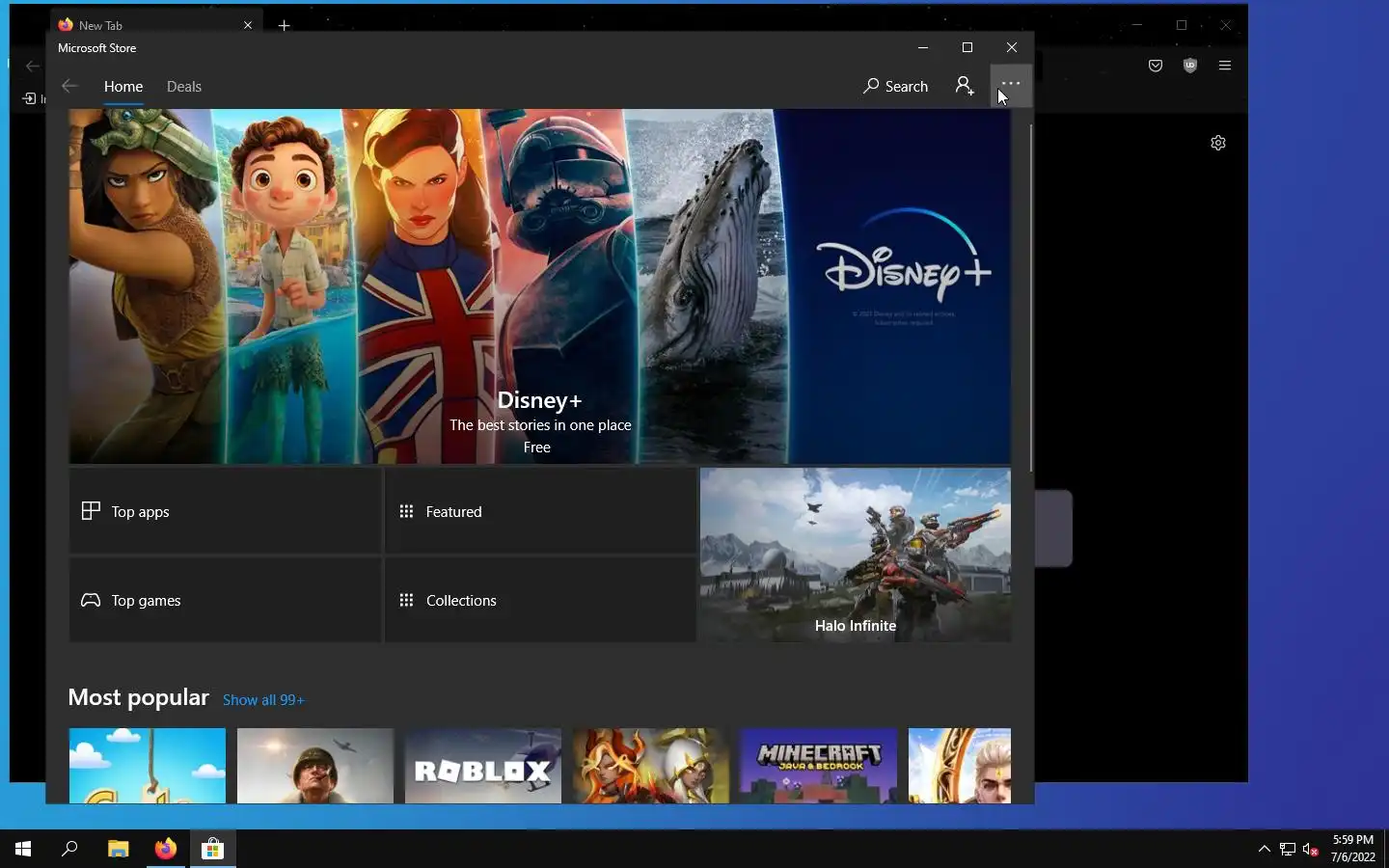
Task: Click the taskbar search icon
Action: point(69,849)
